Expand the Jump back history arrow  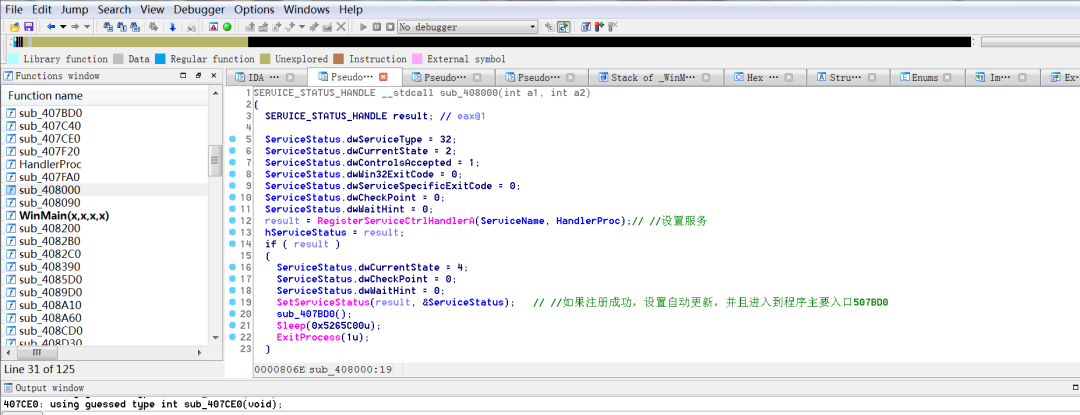pos(63,26)
